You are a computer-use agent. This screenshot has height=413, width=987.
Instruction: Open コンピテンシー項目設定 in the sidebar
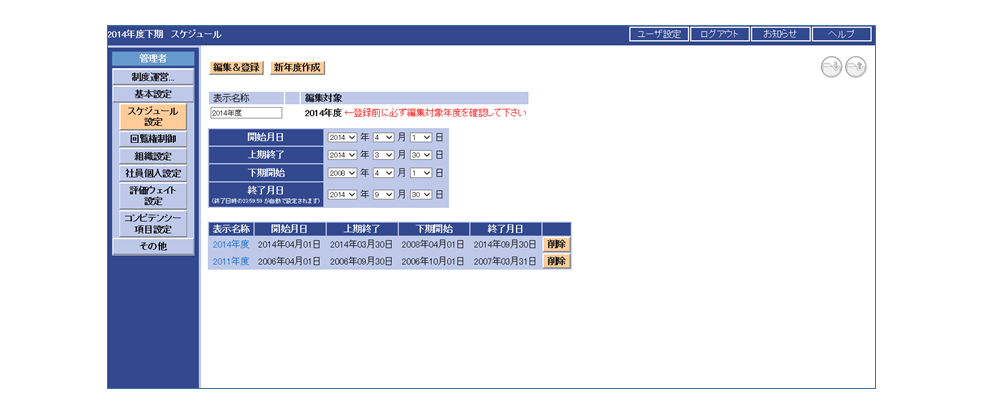[152, 223]
